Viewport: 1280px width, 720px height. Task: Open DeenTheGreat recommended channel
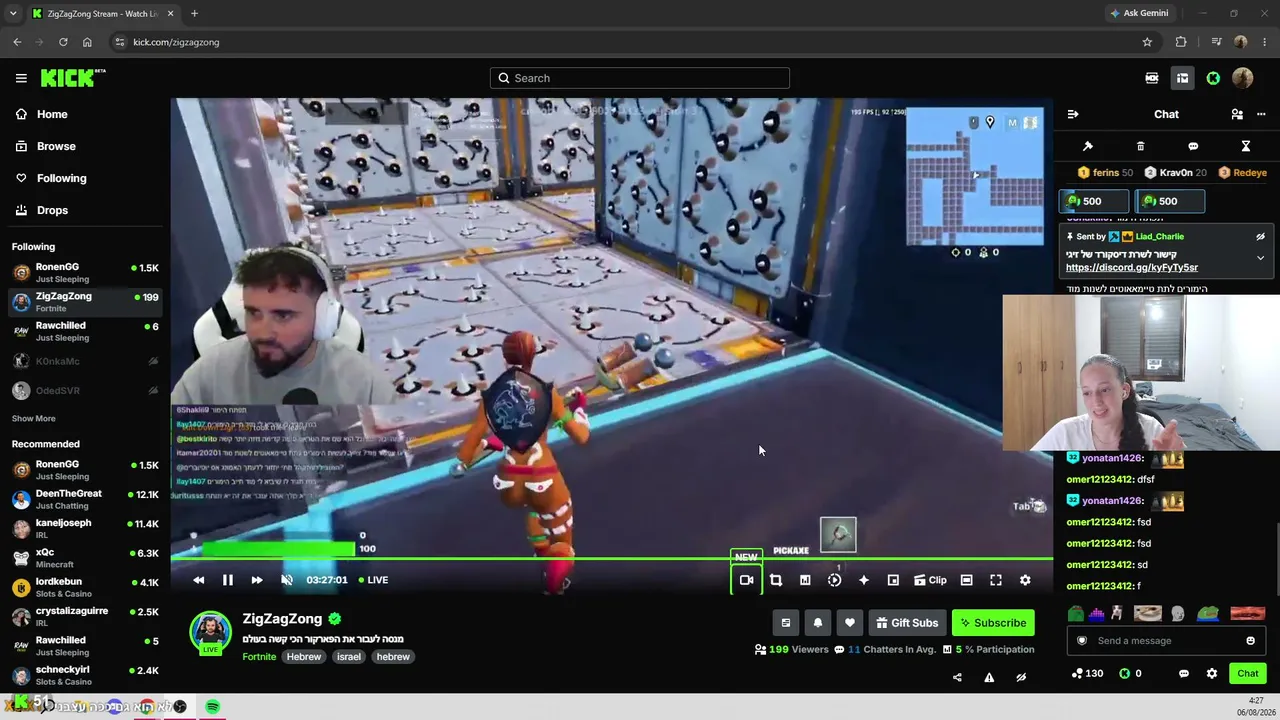85,499
